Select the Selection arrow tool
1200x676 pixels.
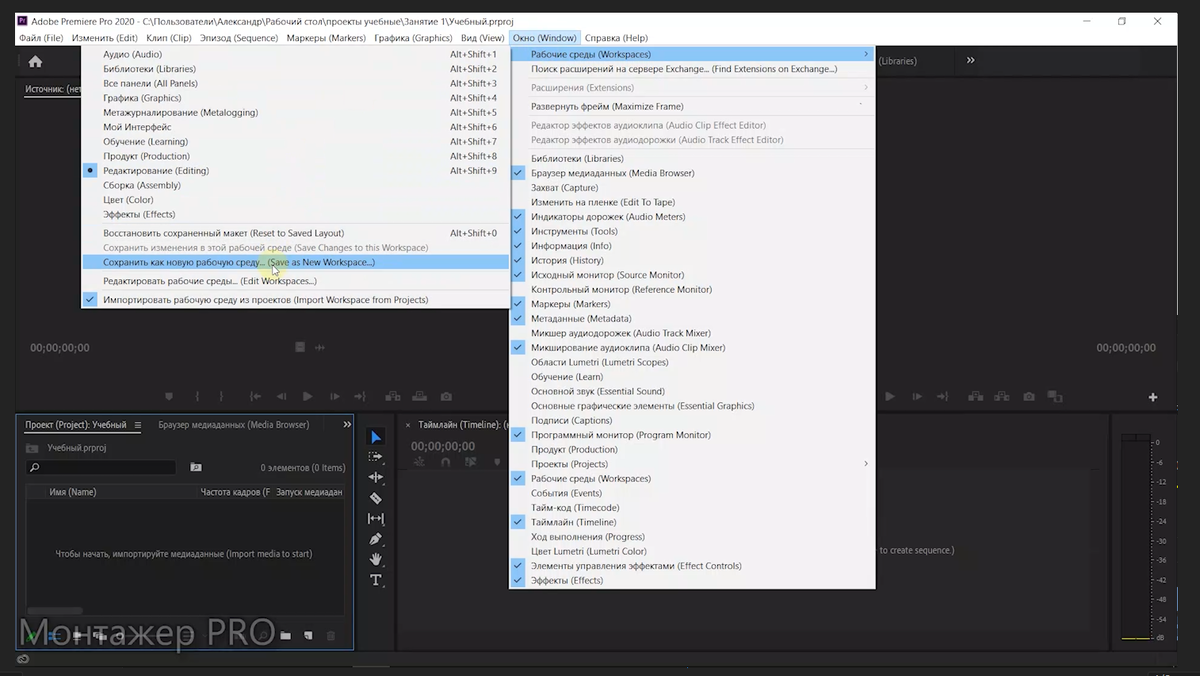[376, 437]
